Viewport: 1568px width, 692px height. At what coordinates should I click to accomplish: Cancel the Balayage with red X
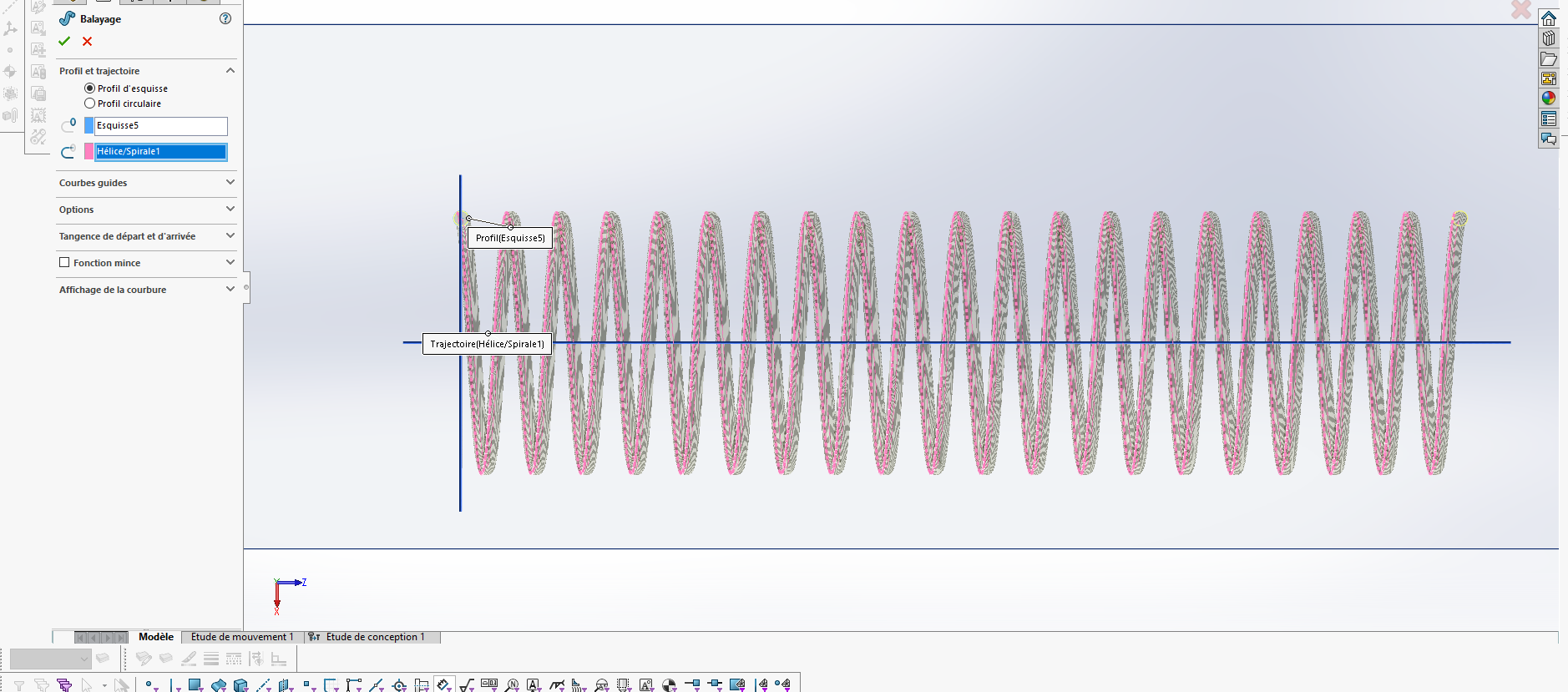coord(87,42)
